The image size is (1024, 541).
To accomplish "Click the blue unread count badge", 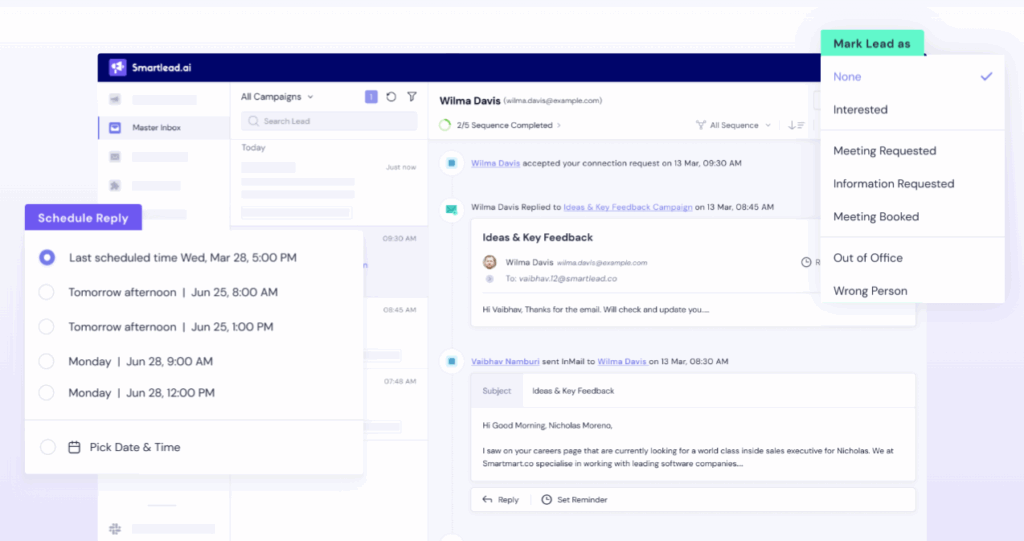I will coord(371,97).
